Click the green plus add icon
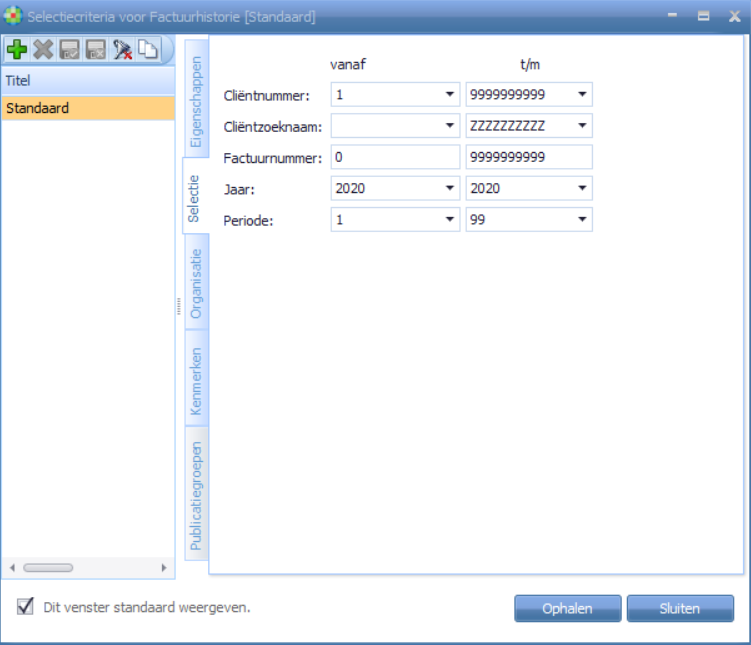This screenshot has width=751, height=645. click(x=17, y=50)
